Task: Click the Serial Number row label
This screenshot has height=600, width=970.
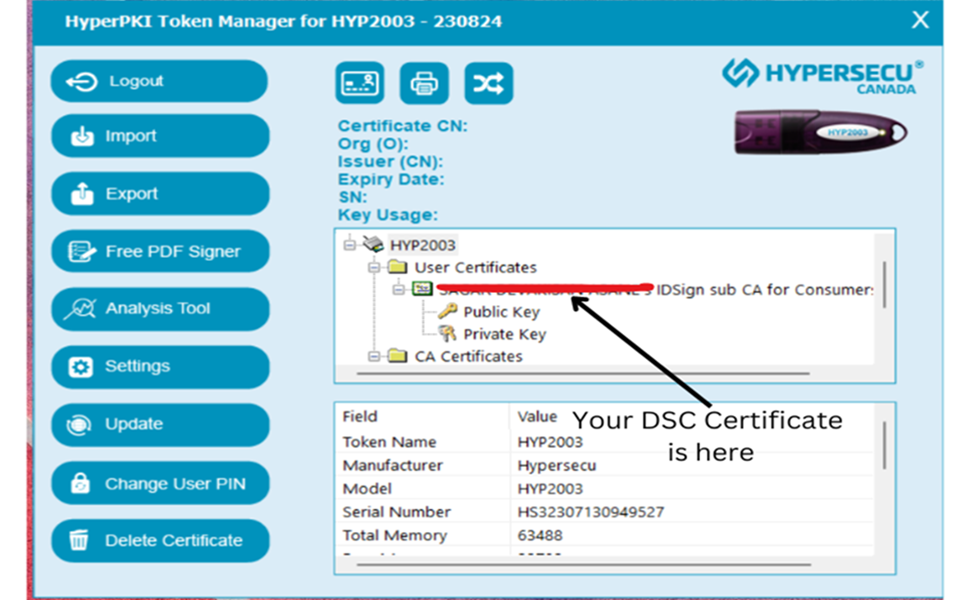Action: pos(397,512)
